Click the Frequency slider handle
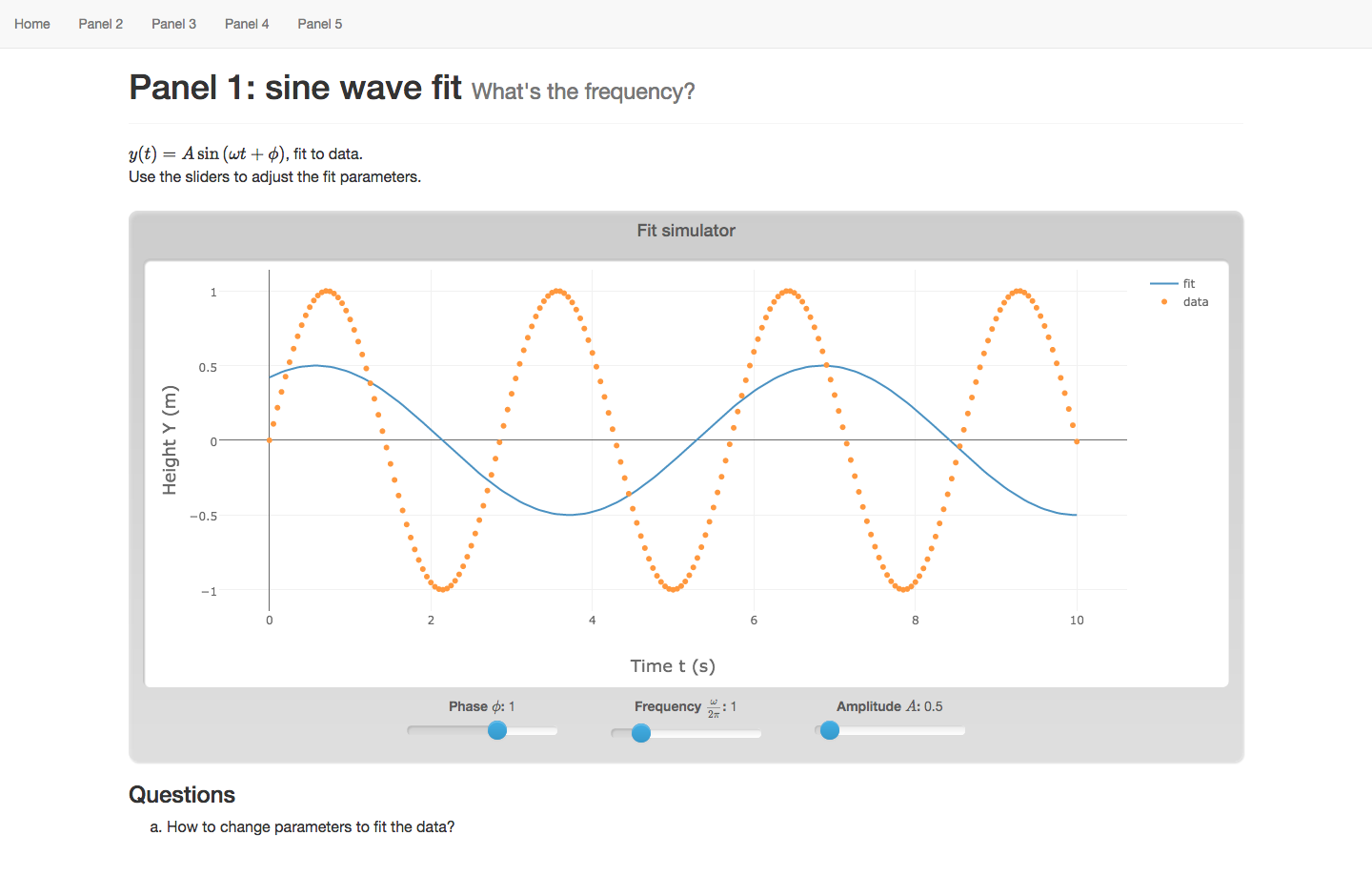Screen dimensions: 1372x876 641,732
